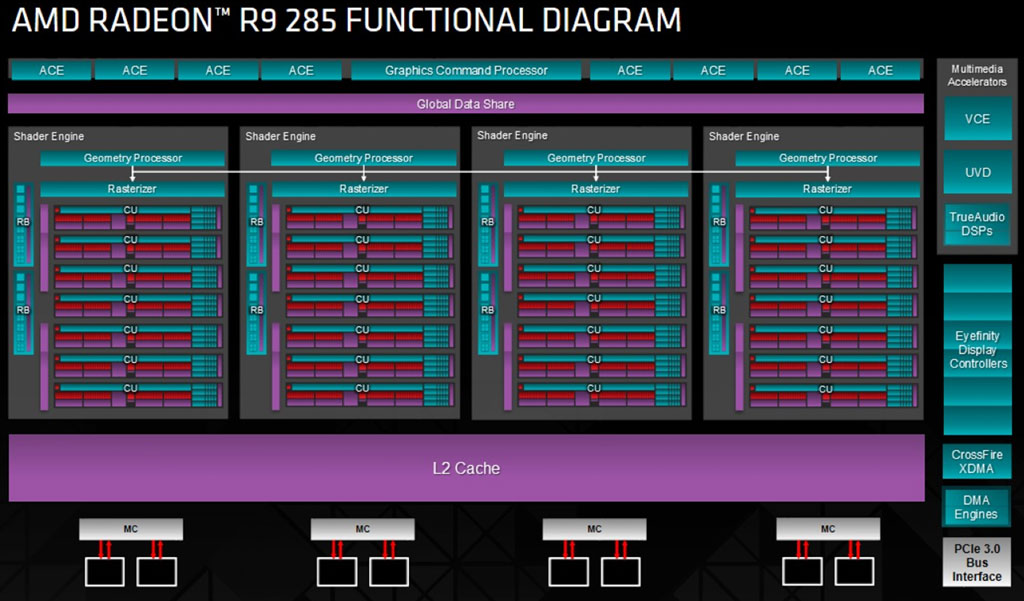Click Rasterizer in the rightmost Shader Engine
The height and width of the screenshot is (601, 1024).
pos(827,189)
